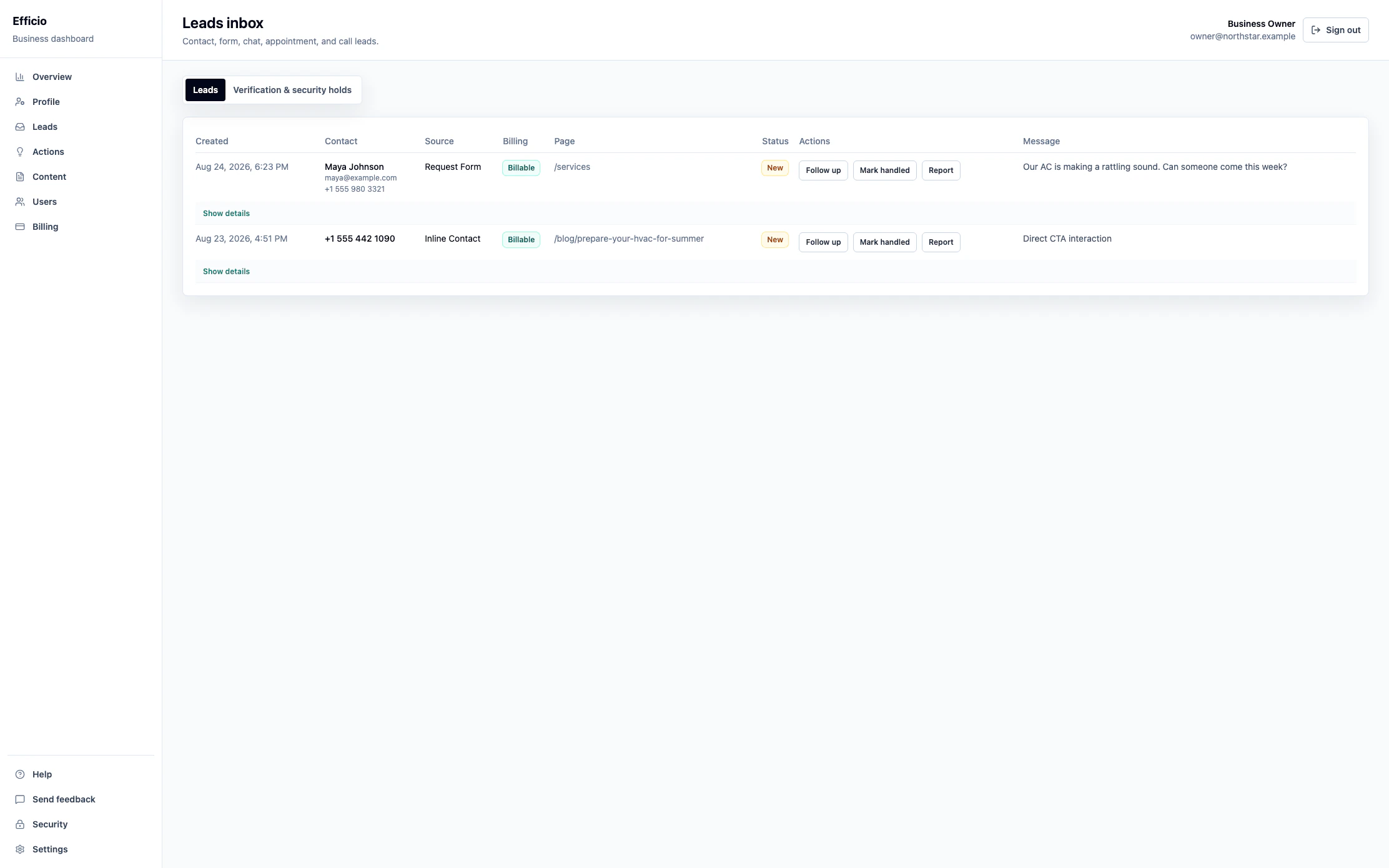The image size is (1389, 868).
Task: Open Security settings link
Action: click(81, 824)
